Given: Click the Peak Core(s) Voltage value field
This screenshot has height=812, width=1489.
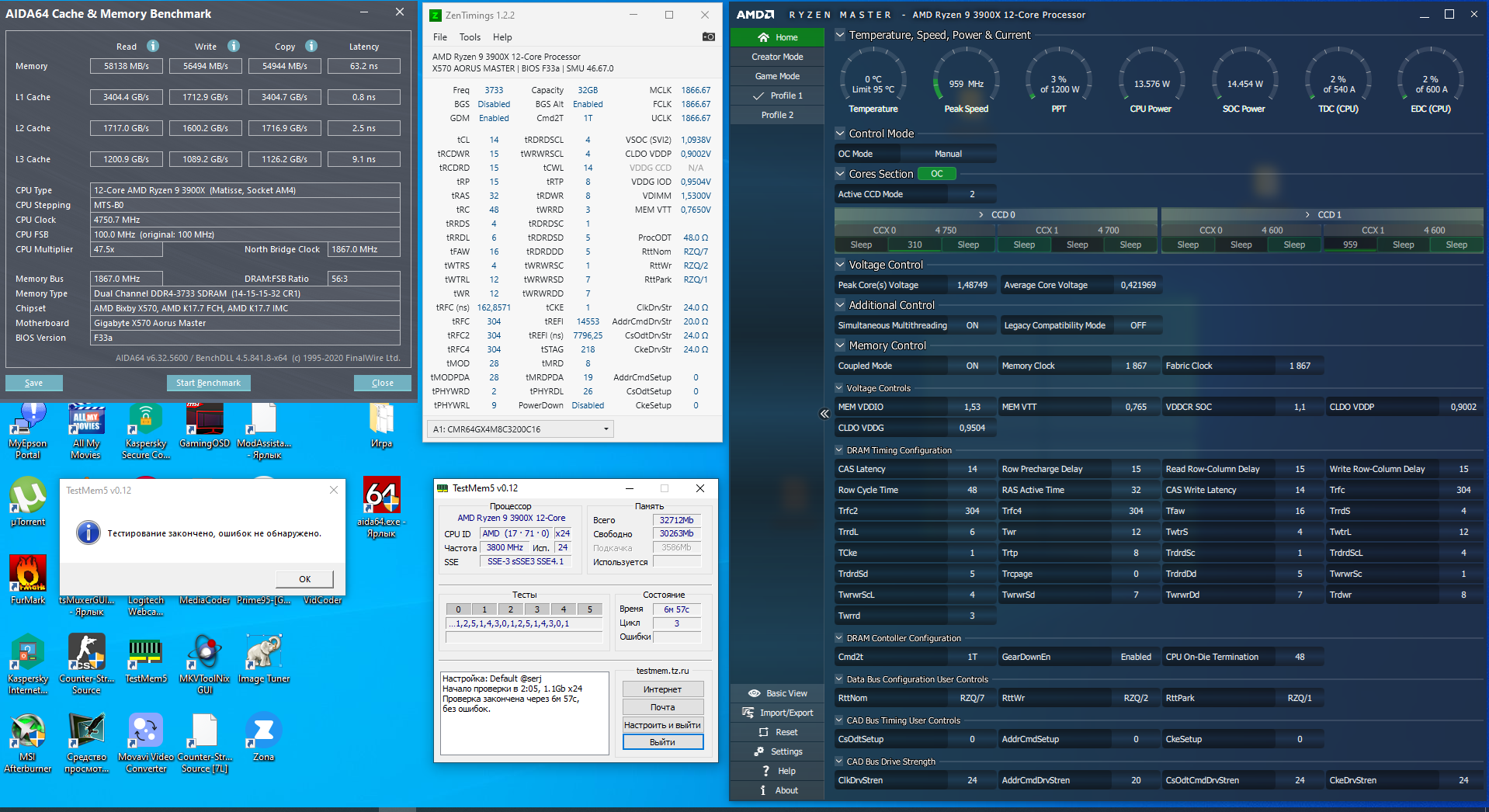Looking at the screenshot, I should pos(972,285).
